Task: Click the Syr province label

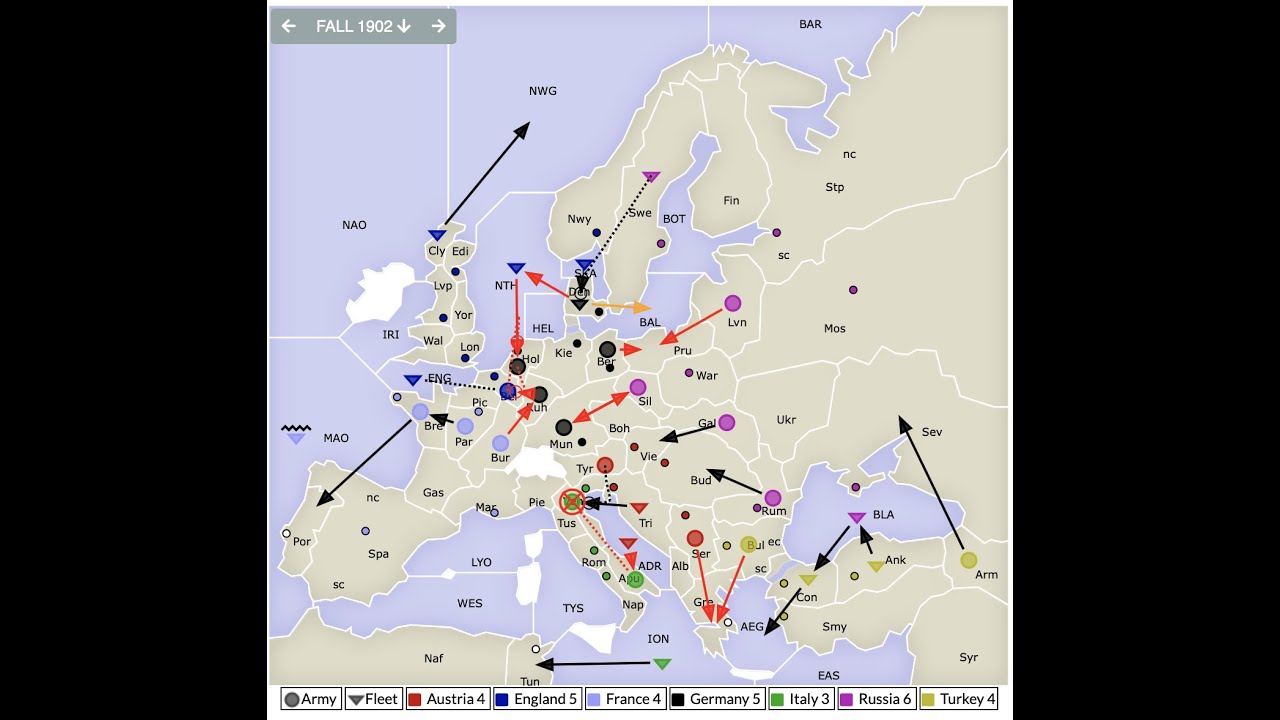Action: click(x=968, y=657)
